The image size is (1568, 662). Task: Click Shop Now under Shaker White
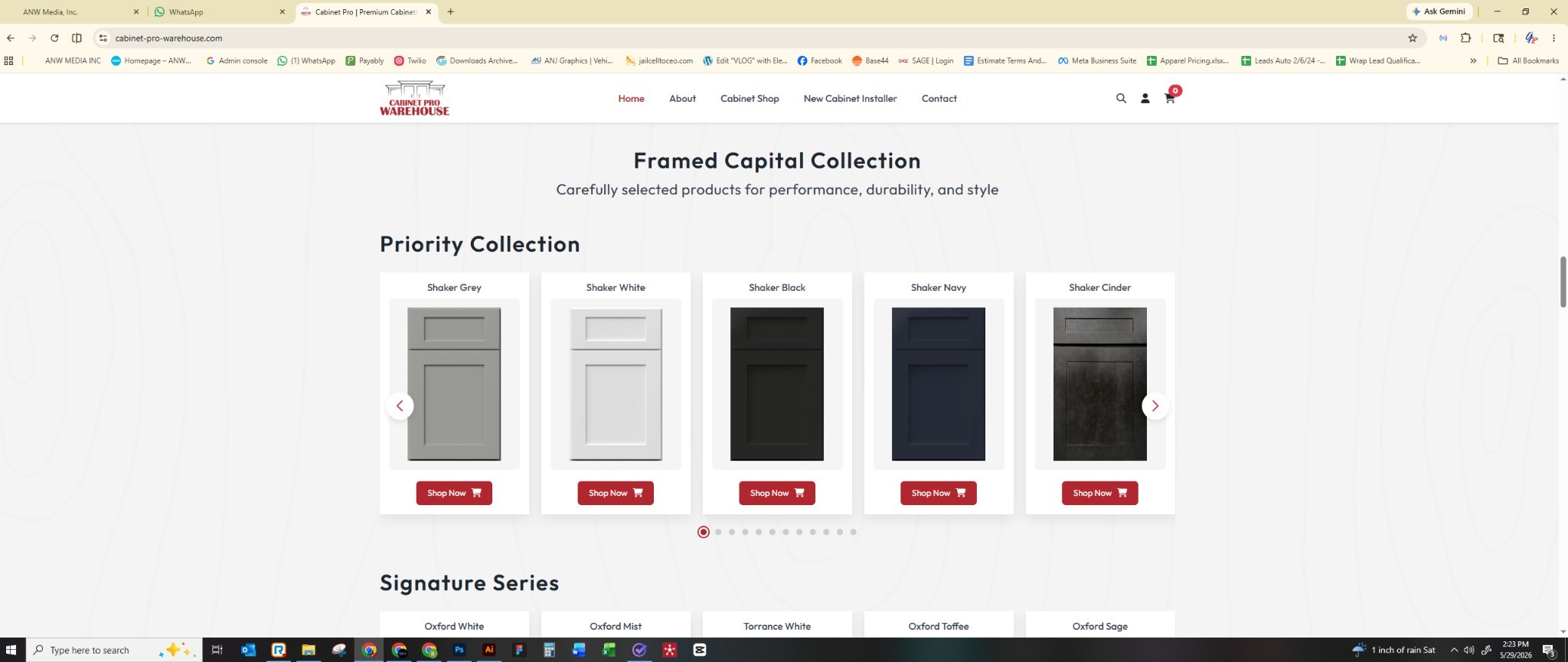pos(616,493)
